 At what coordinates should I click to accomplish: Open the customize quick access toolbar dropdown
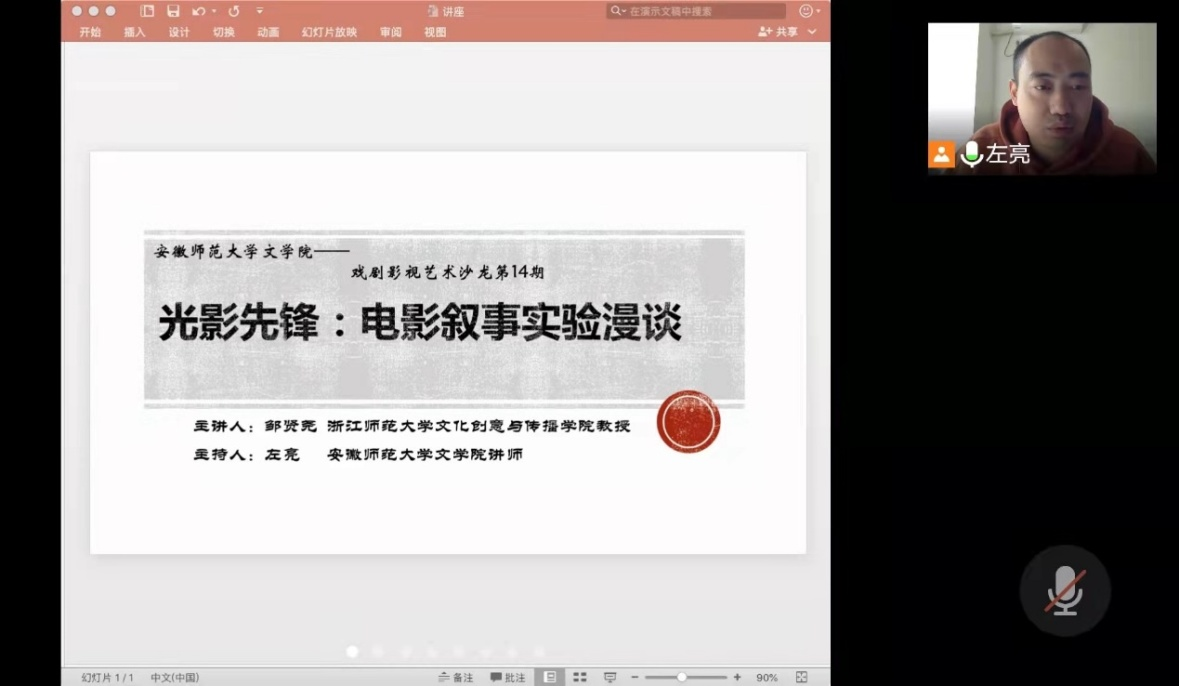coord(260,11)
